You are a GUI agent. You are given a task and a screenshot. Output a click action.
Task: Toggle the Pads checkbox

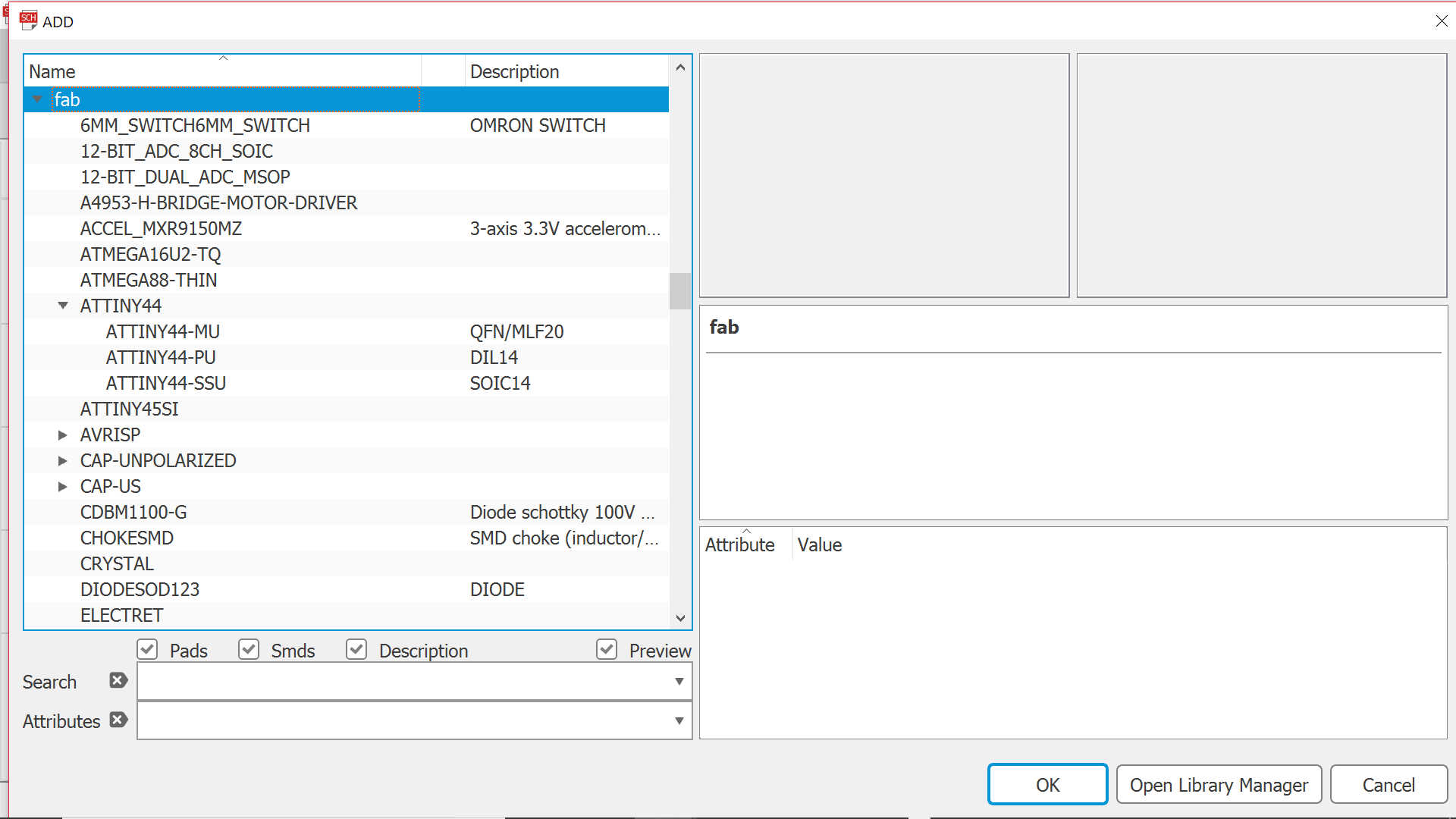[147, 650]
